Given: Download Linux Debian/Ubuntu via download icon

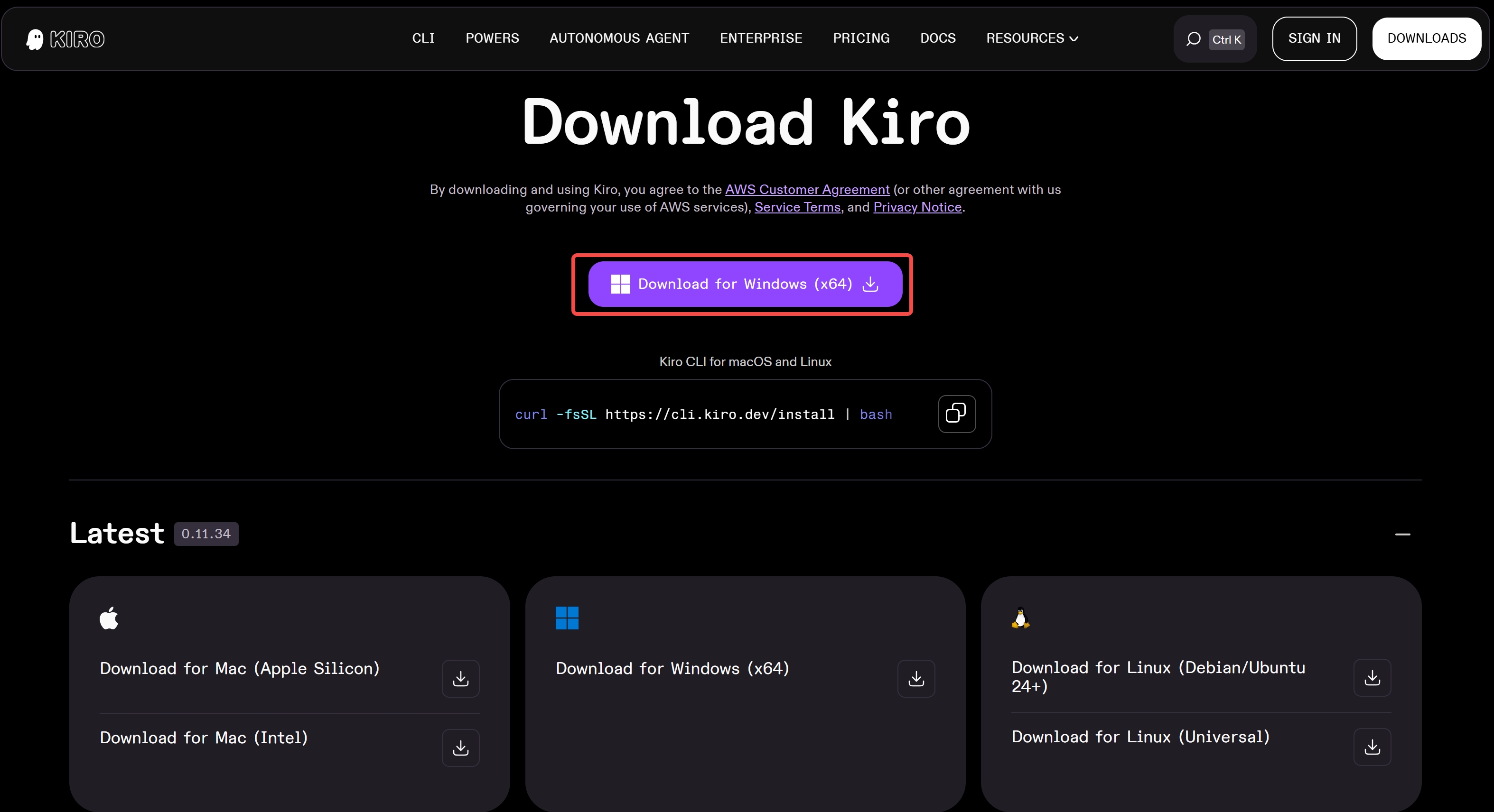Looking at the screenshot, I should click(1372, 677).
